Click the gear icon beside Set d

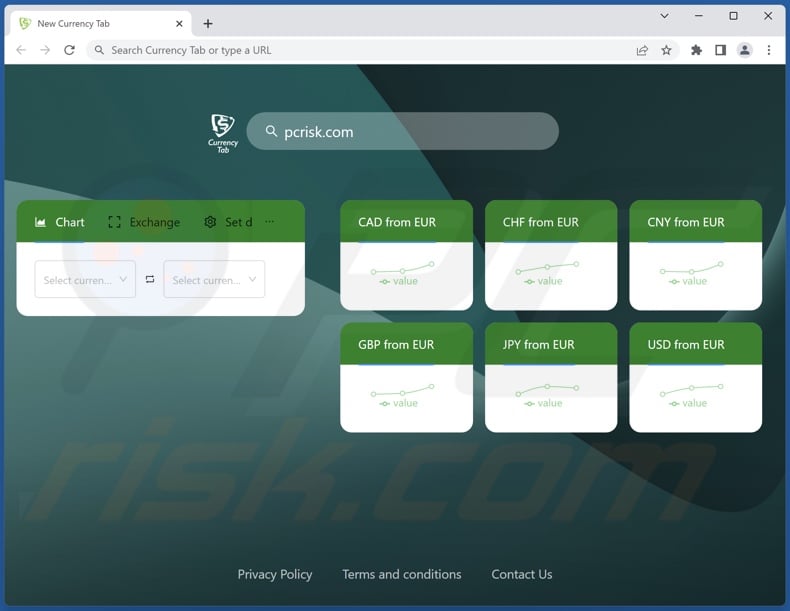[x=210, y=222]
